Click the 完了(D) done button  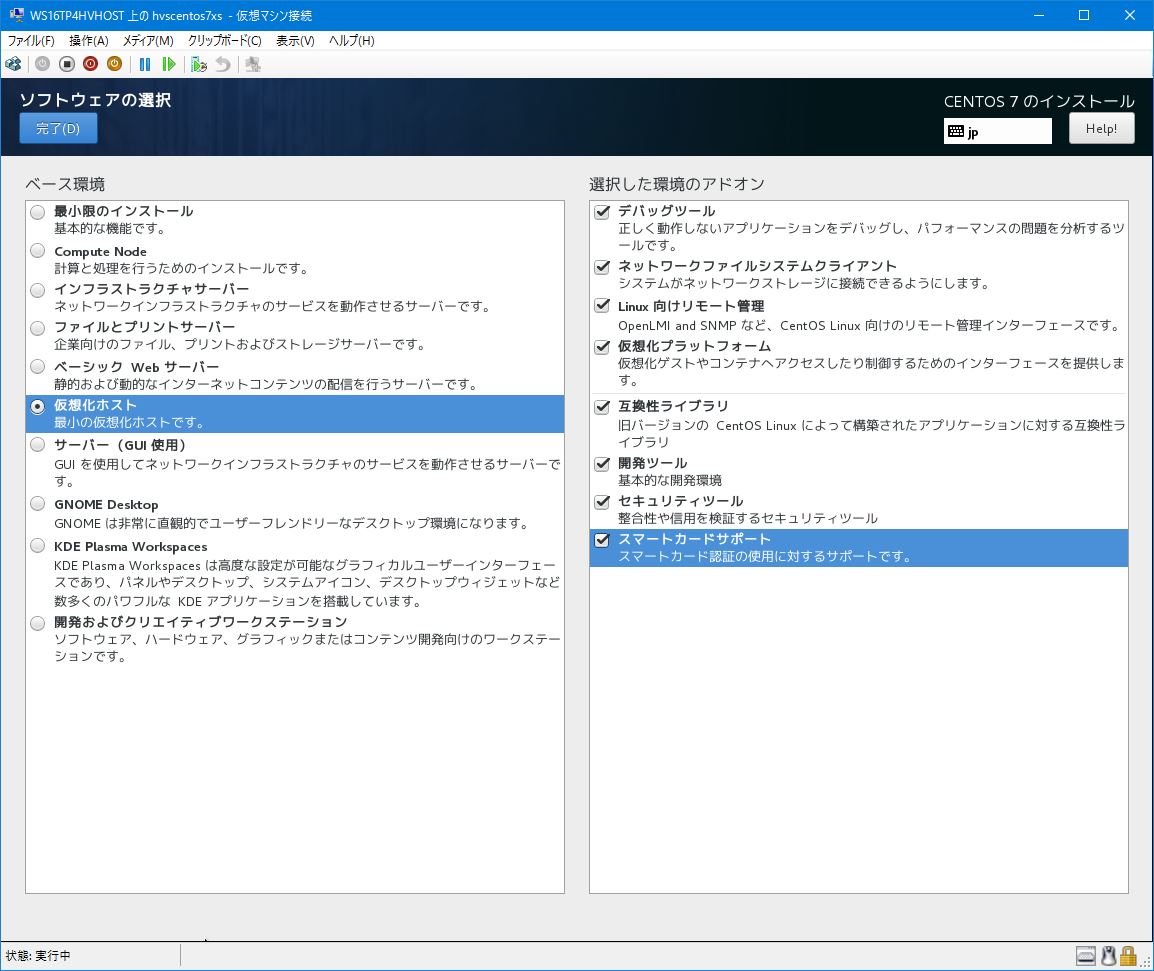[58, 128]
